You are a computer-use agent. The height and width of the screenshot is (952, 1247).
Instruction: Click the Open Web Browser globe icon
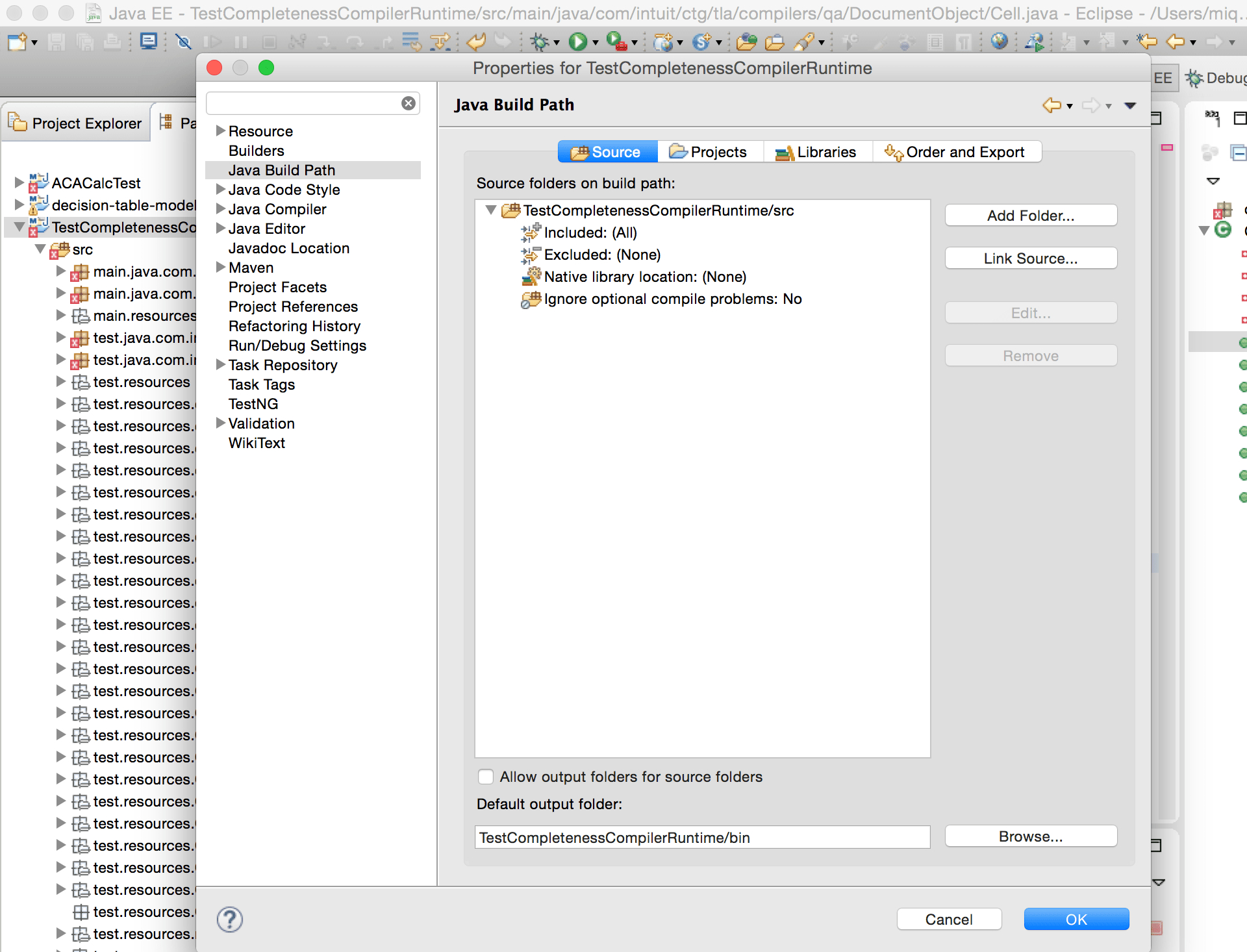1000,42
